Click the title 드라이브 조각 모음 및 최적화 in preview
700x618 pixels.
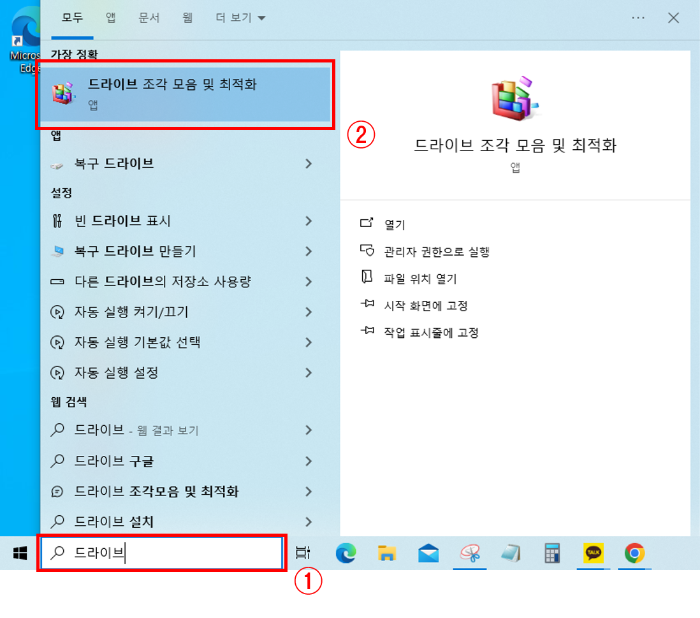point(515,146)
